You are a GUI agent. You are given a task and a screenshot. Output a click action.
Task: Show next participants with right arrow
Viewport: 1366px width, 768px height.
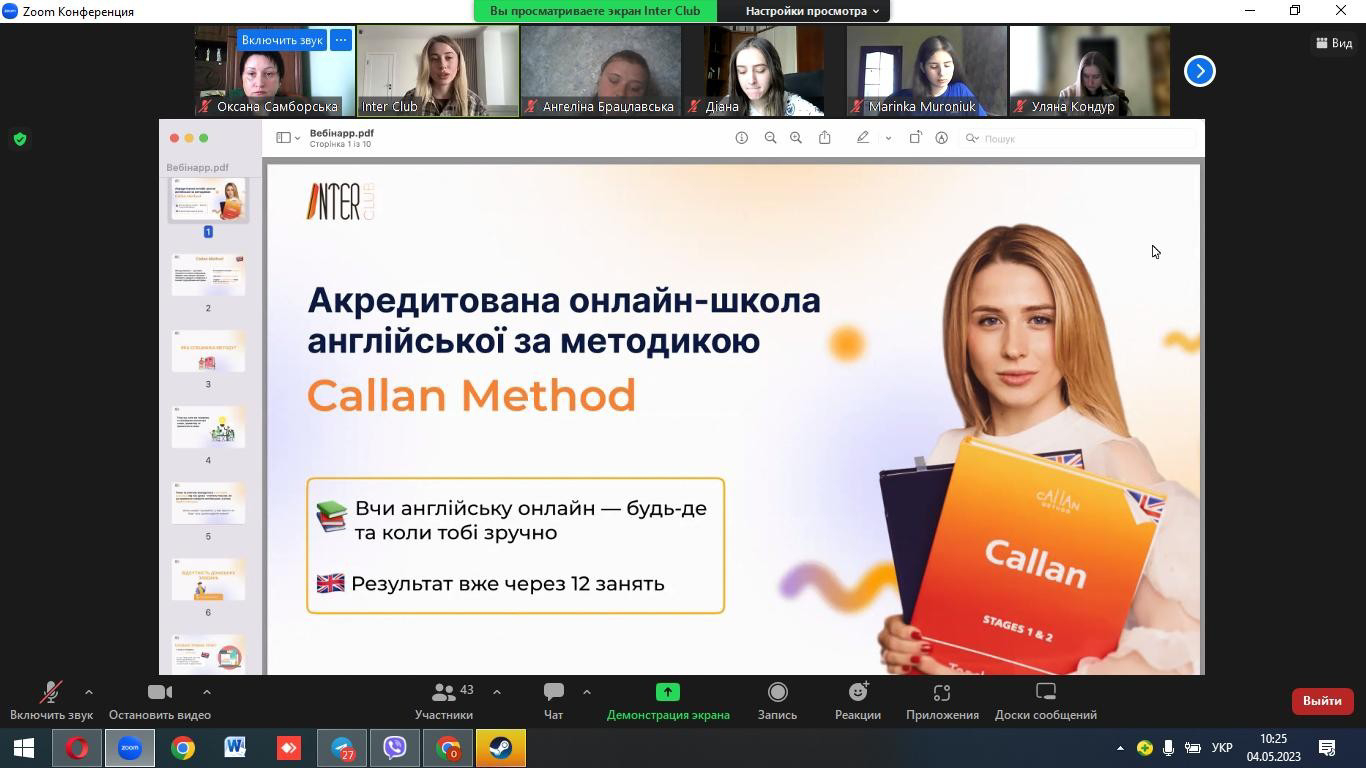(x=1199, y=71)
